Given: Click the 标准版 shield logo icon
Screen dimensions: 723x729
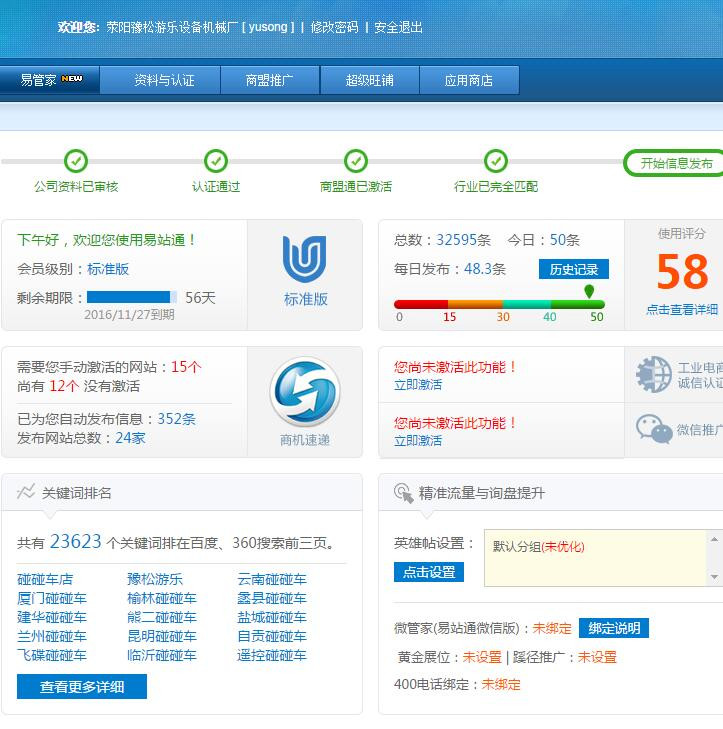Looking at the screenshot, I should [x=305, y=260].
